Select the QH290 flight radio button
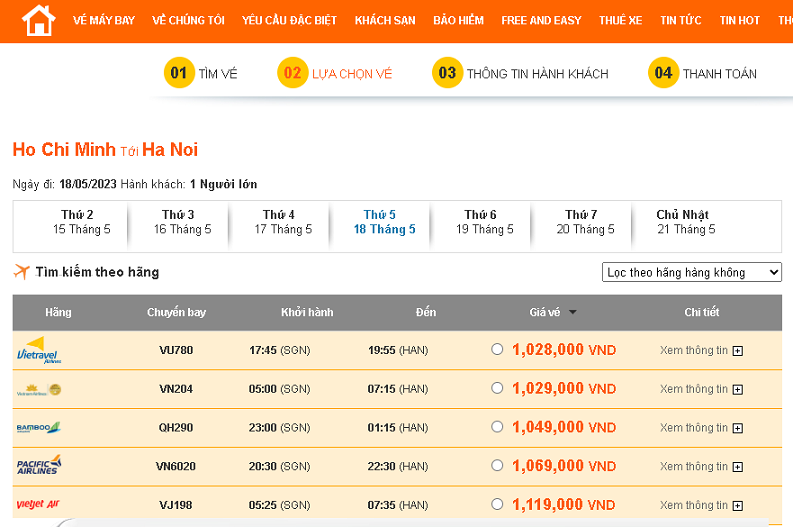Image resolution: width=793 pixels, height=527 pixels. (x=497, y=426)
